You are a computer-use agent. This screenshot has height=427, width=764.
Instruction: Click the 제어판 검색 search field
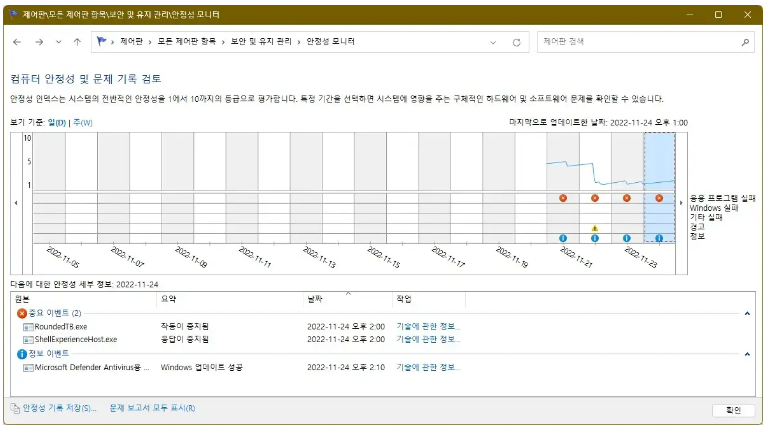[x=635, y=42]
